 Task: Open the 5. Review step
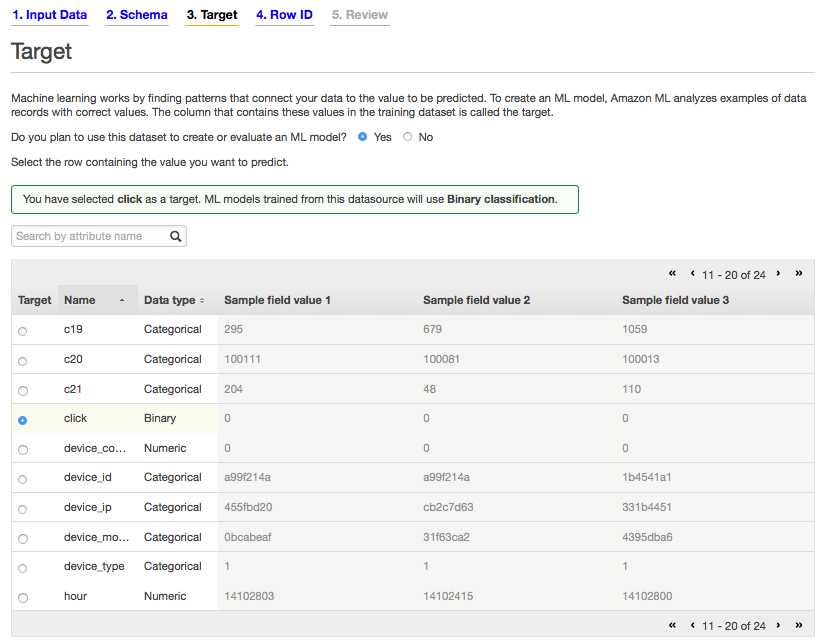(360, 15)
